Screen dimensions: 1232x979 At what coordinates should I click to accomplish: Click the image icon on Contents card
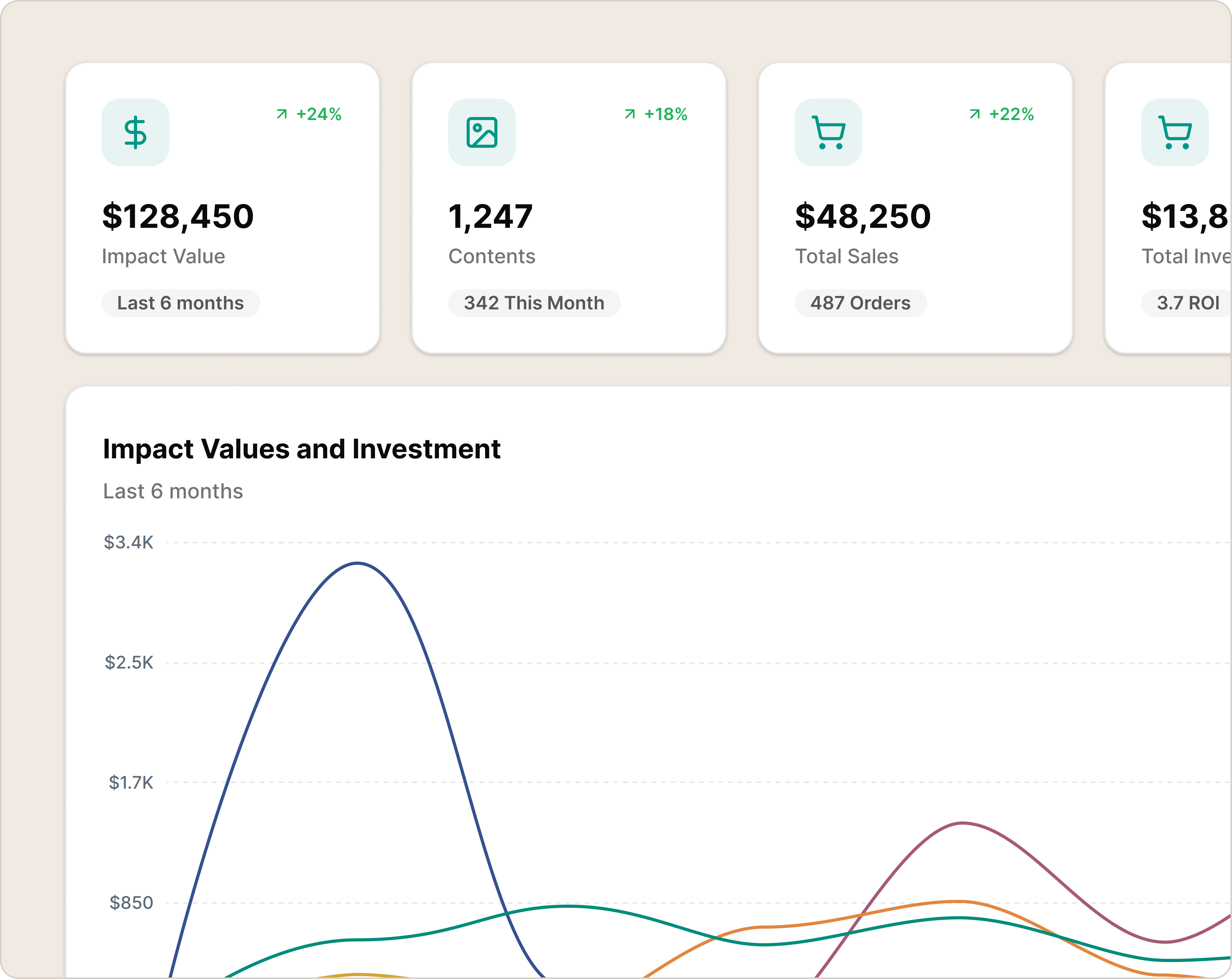tap(482, 132)
